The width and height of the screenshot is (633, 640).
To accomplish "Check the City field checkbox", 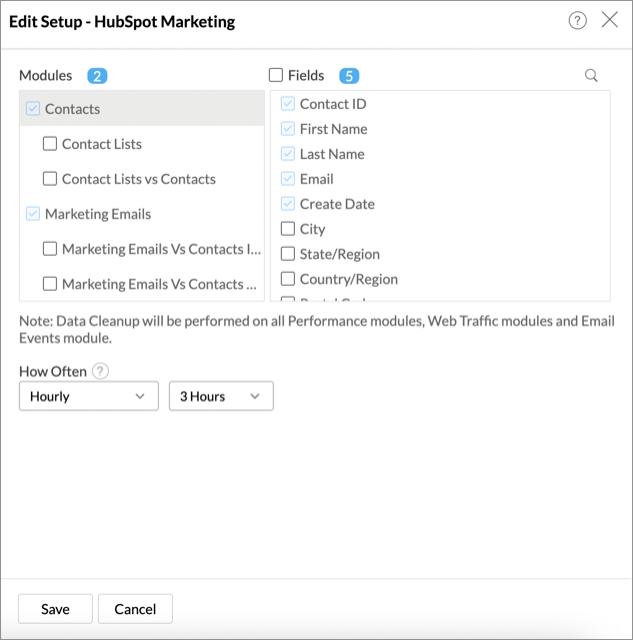I will [x=288, y=229].
